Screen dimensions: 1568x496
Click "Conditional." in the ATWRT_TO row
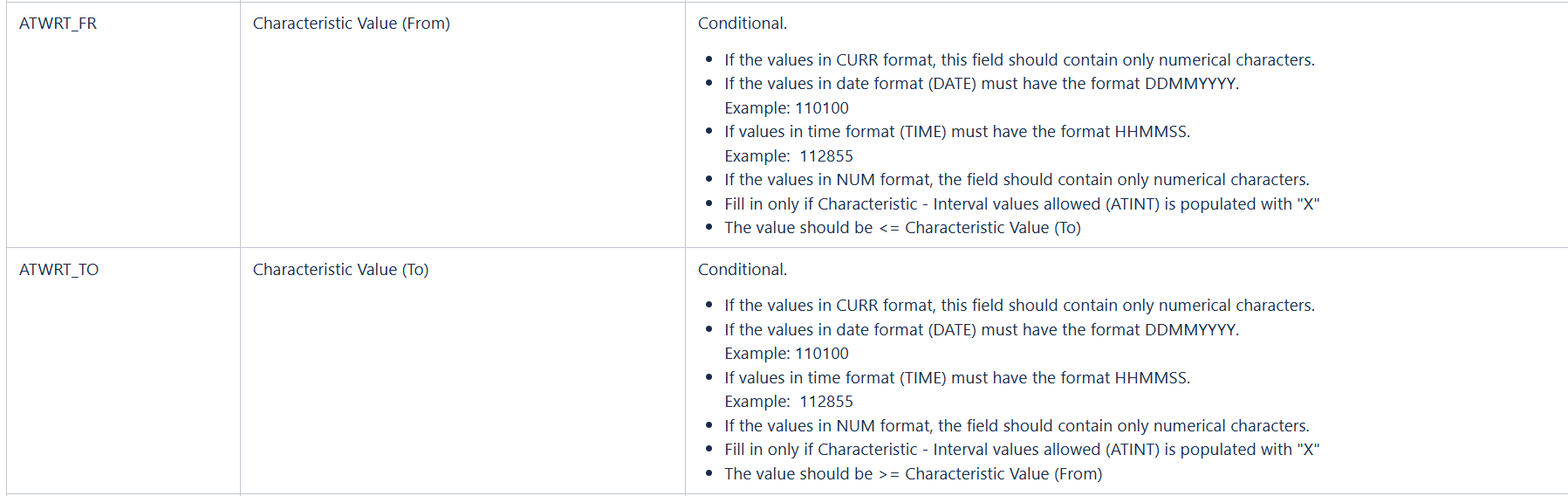click(742, 270)
